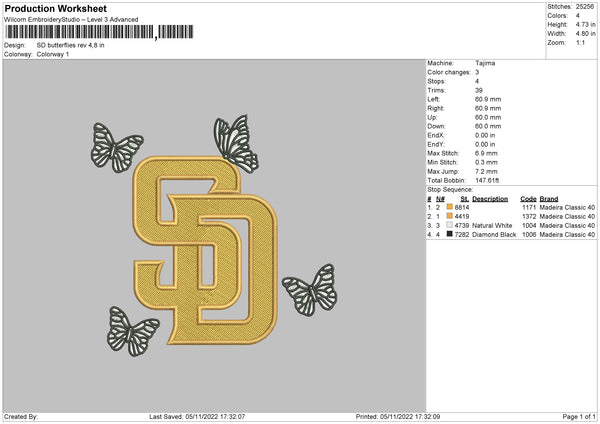Screen dimensions: 600x424
Task: Click the "Left:" label
Action: point(433,99)
